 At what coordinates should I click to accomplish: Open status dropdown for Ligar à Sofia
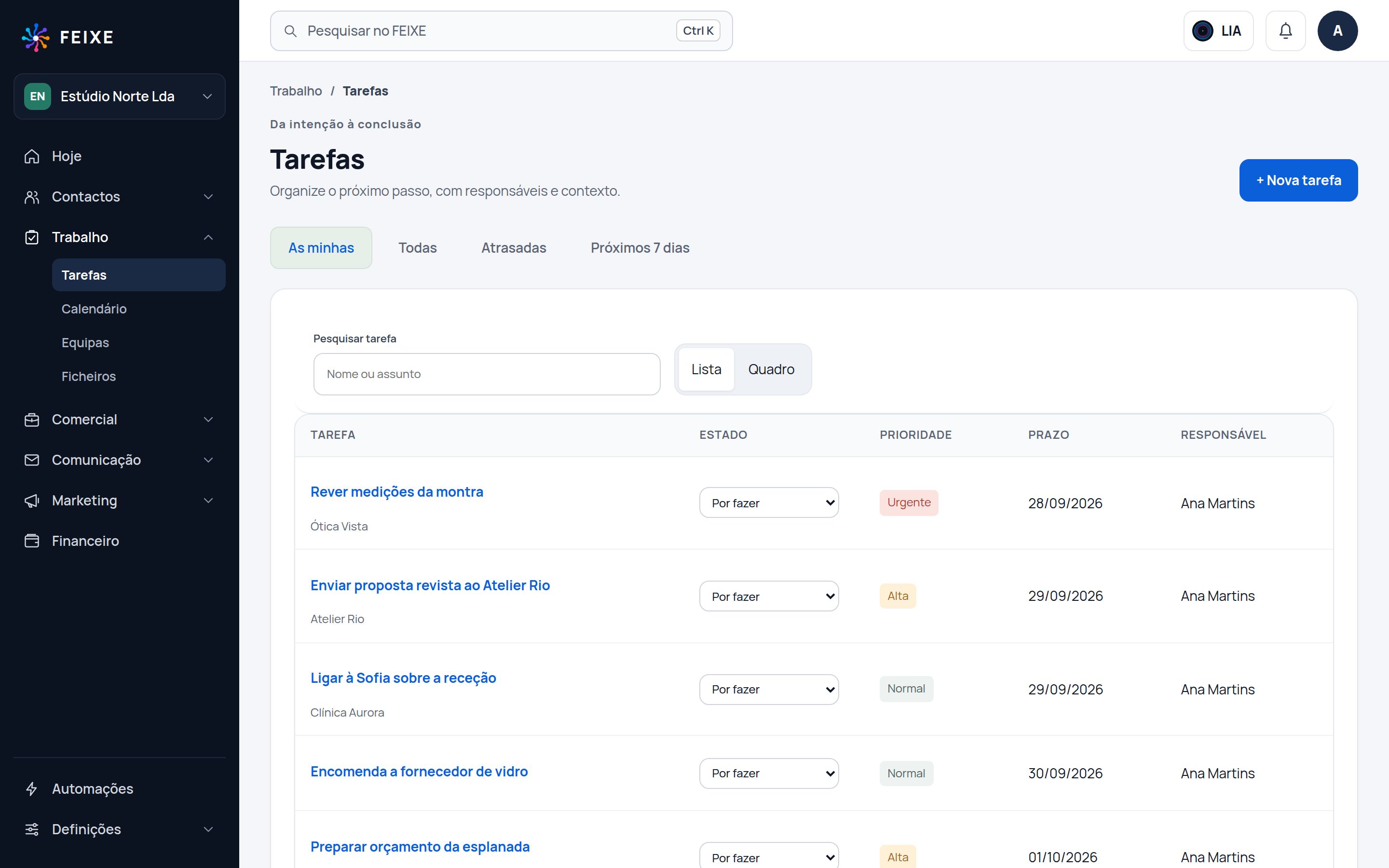coord(769,690)
